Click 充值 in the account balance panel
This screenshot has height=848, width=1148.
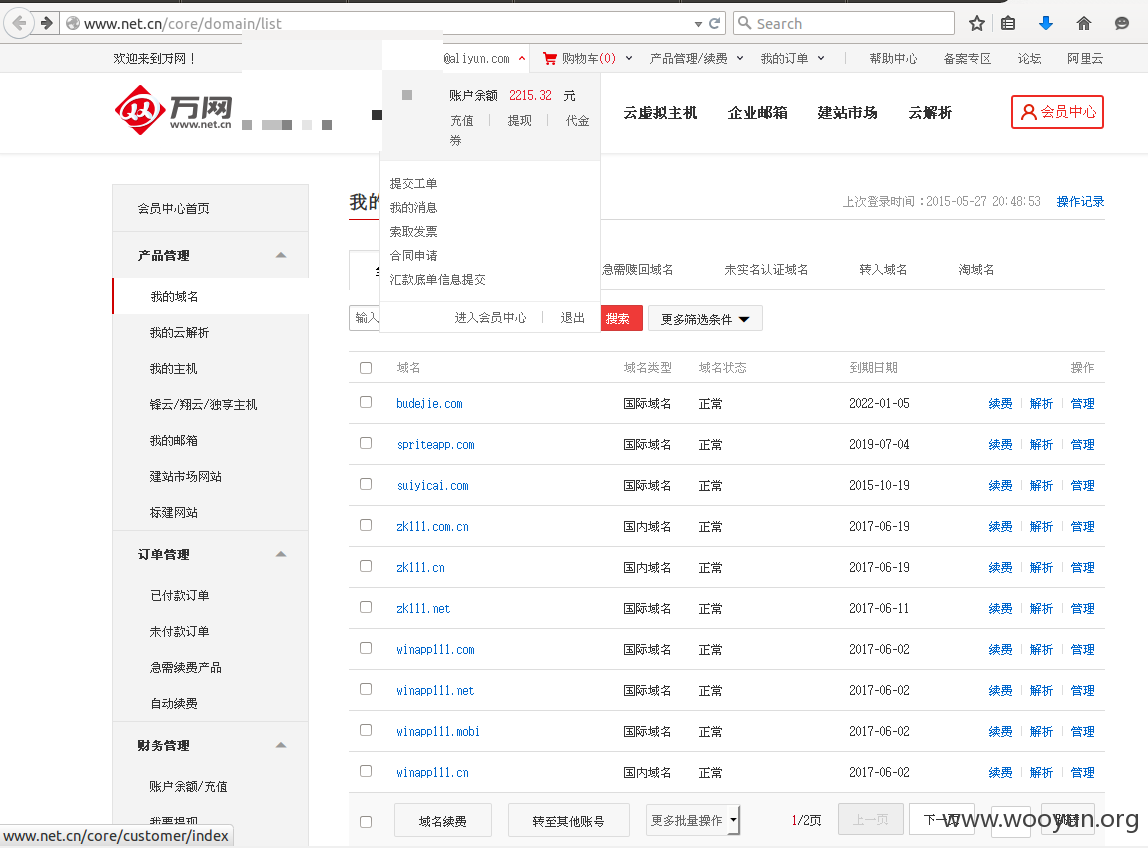(x=462, y=120)
